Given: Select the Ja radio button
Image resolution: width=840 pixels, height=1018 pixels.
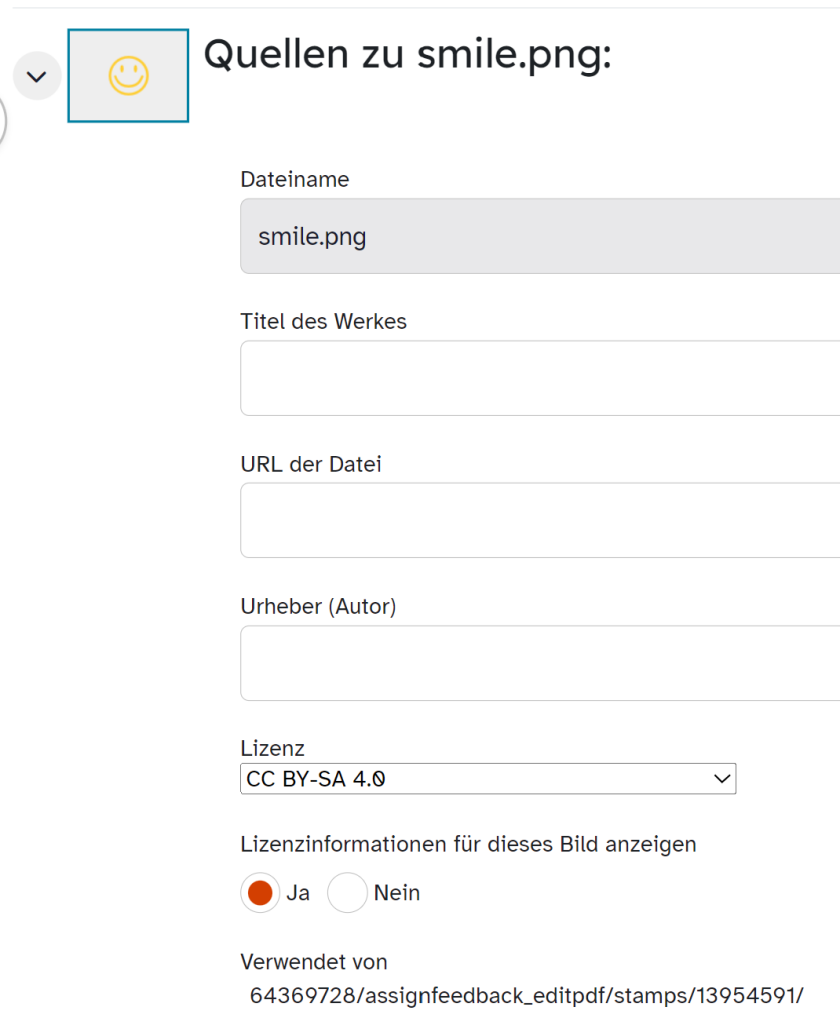Looking at the screenshot, I should [x=260, y=893].
